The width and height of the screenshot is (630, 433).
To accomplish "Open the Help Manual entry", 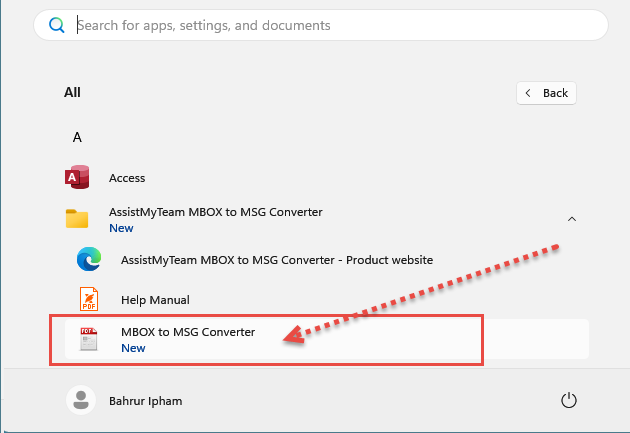I will 155,300.
